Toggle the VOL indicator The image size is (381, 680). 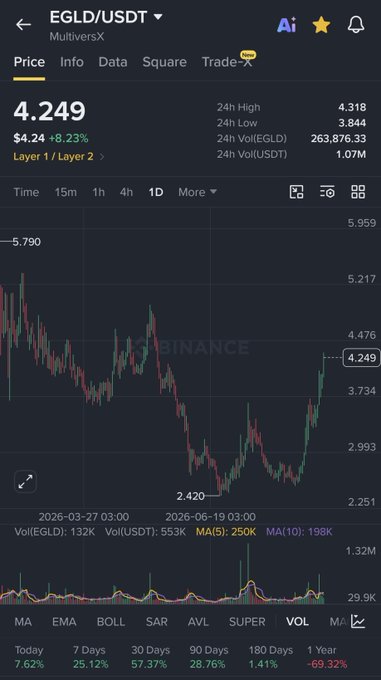point(297,622)
